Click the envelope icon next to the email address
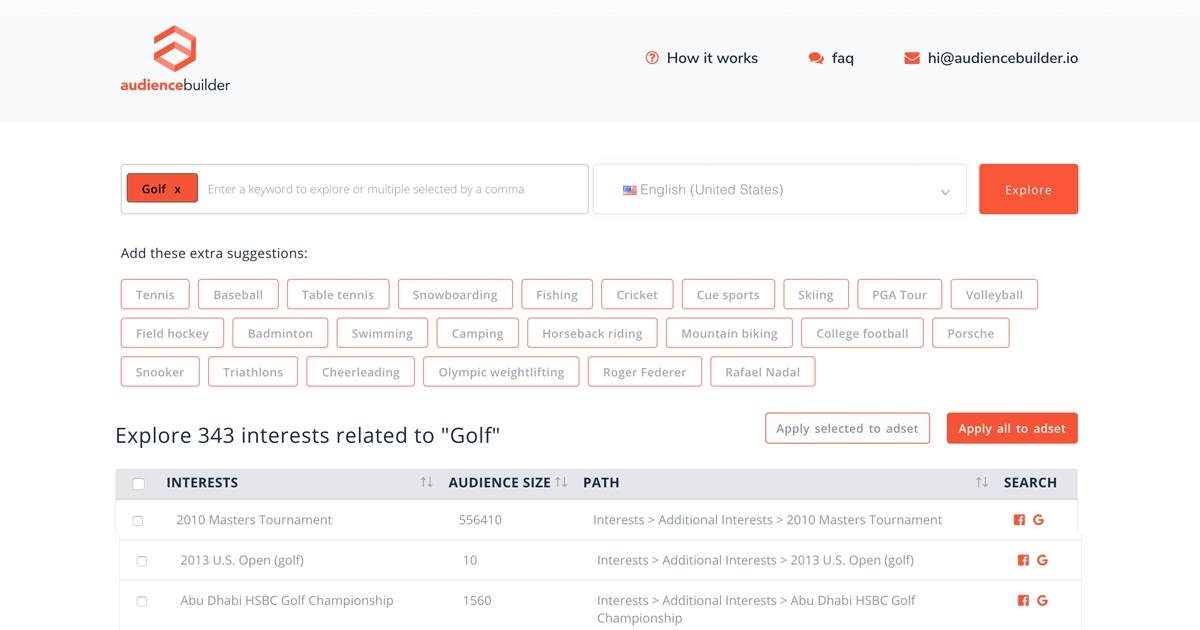The height and width of the screenshot is (630, 1200). click(x=911, y=58)
